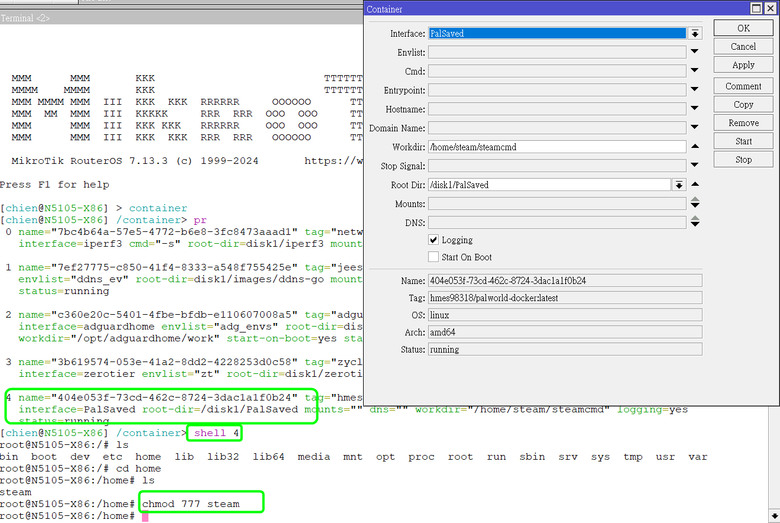
Task: Click 'Press F1 for help' text
Action: (54, 185)
